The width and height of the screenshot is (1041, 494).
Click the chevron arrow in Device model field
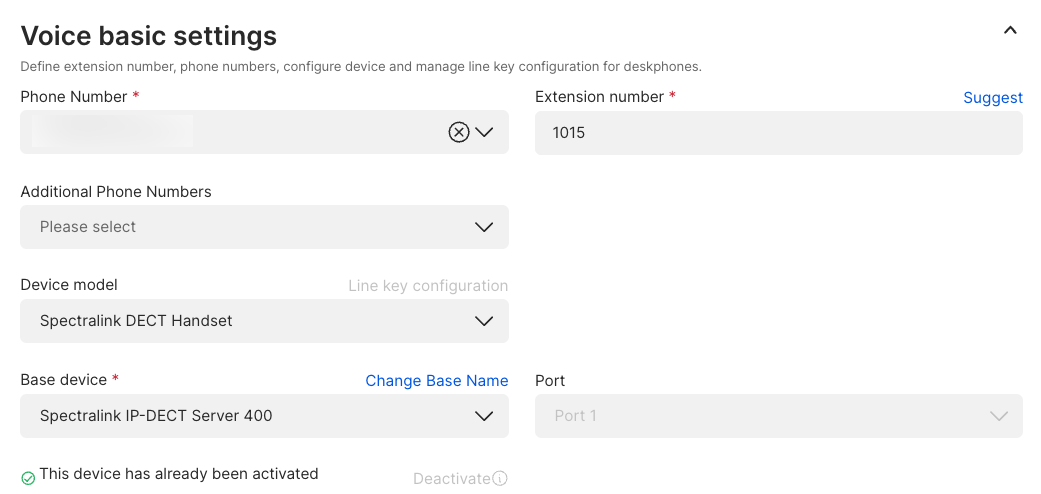tap(484, 321)
